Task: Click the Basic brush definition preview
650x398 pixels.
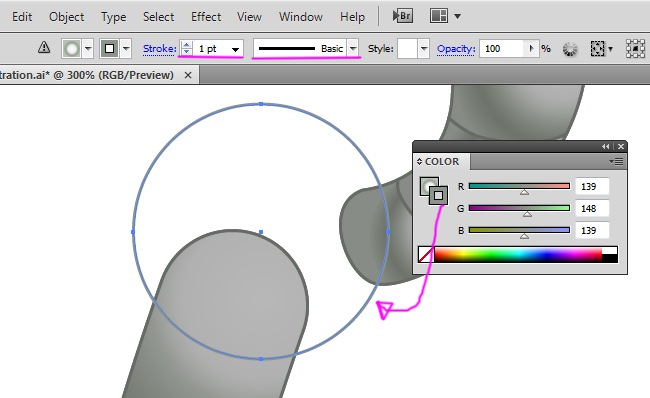Action: pyautogui.click(x=300, y=49)
